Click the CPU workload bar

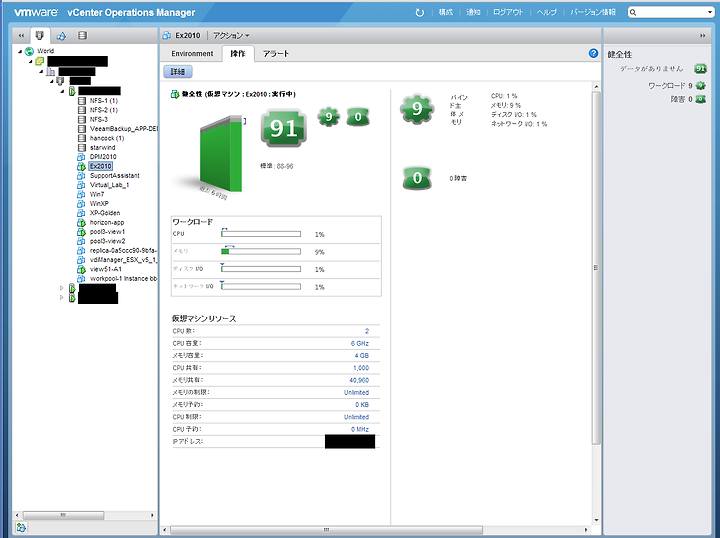261,234
